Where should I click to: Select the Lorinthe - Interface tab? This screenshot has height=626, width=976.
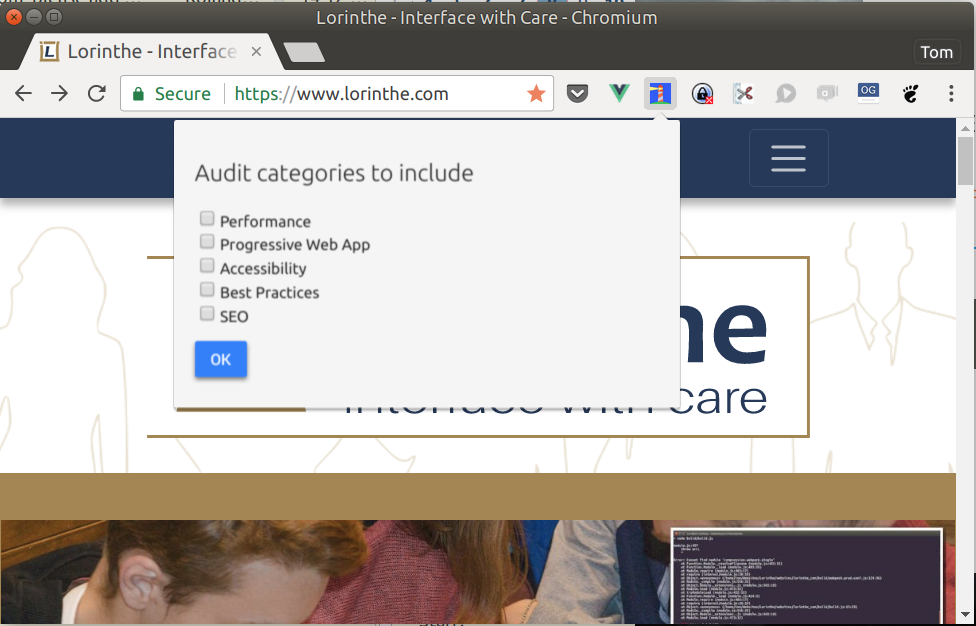coord(152,52)
